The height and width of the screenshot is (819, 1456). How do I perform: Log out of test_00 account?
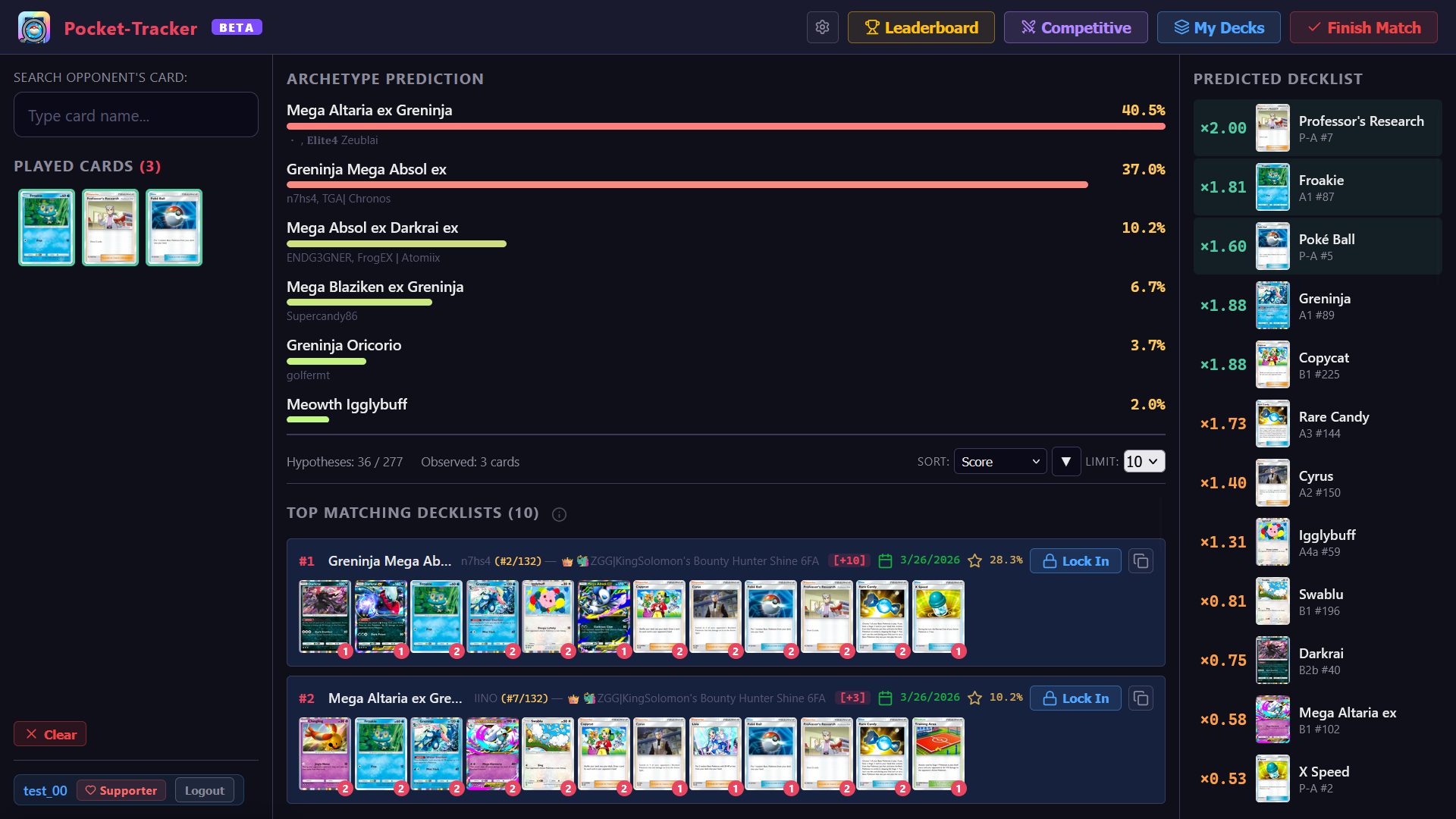pyautogui.click(x=205, y=790)
